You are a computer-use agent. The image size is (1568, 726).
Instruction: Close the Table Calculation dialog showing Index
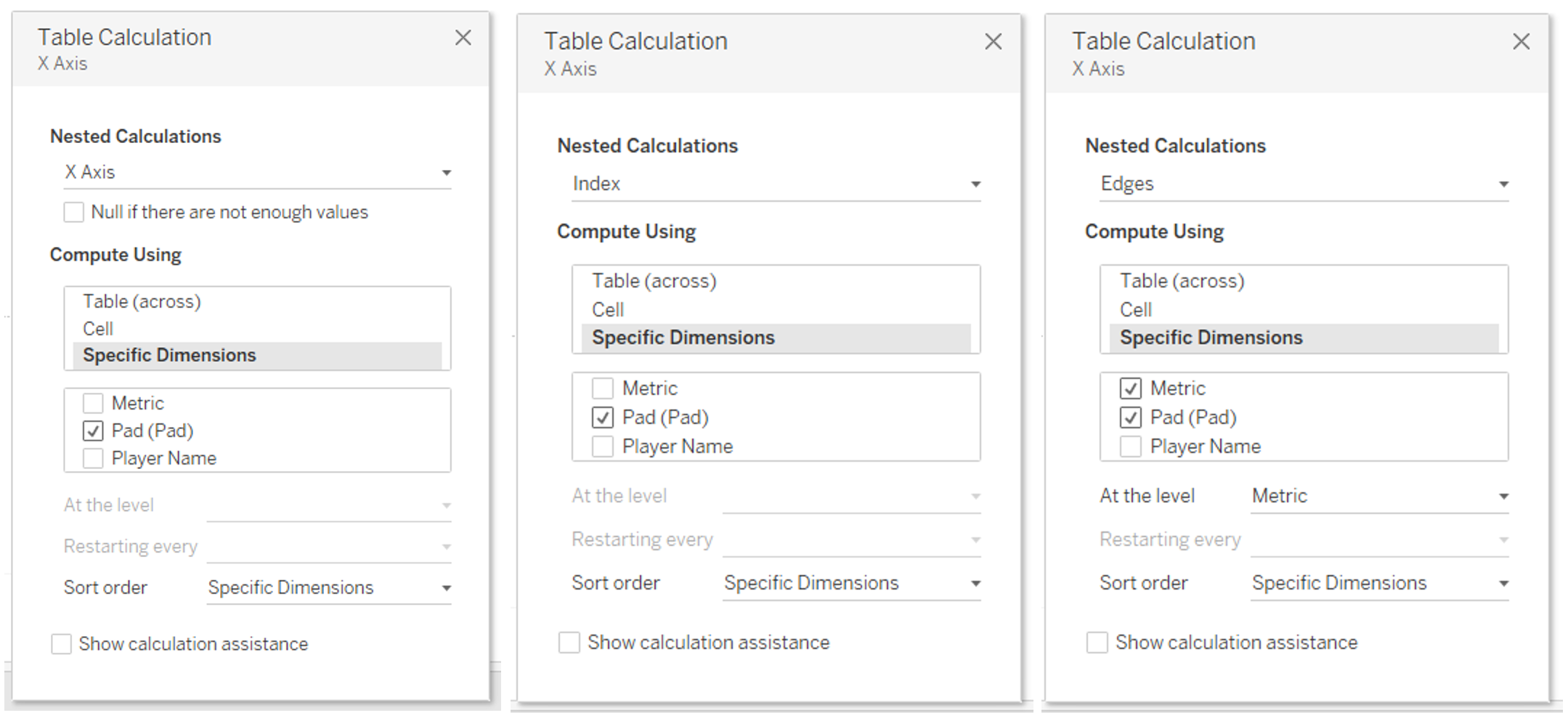click(993, 42)
